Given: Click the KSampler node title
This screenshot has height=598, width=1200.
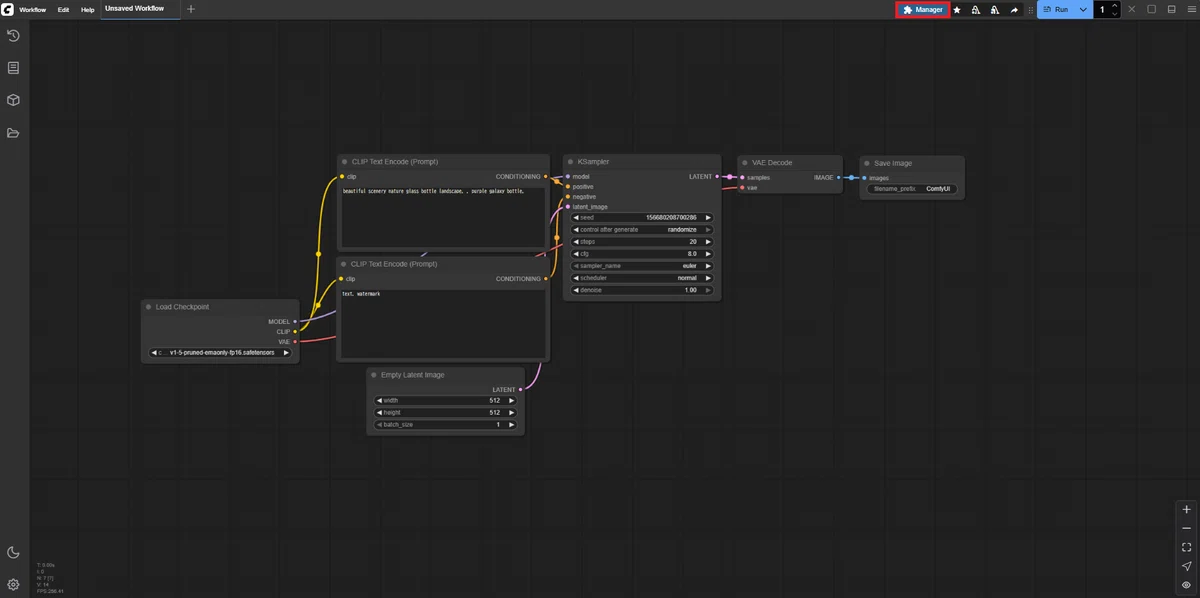Looking at the screenshot, I should (593, 161).
